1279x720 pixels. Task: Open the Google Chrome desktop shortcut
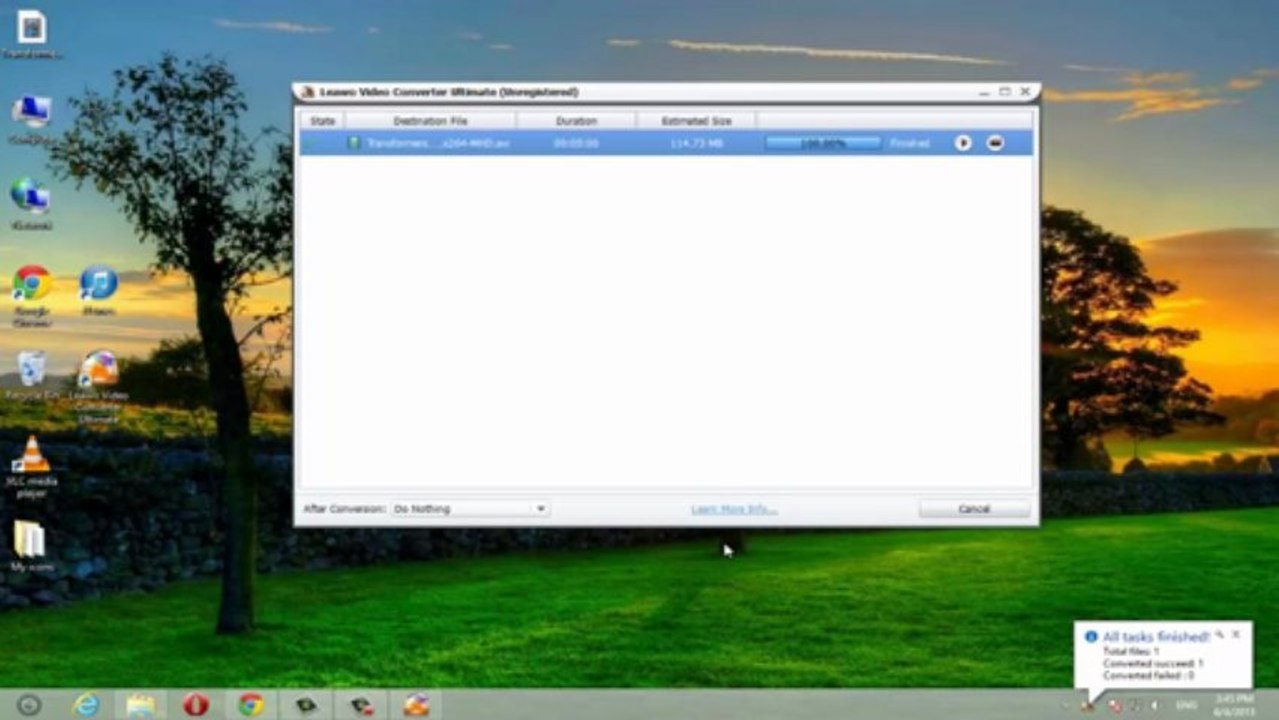point(32,297)
